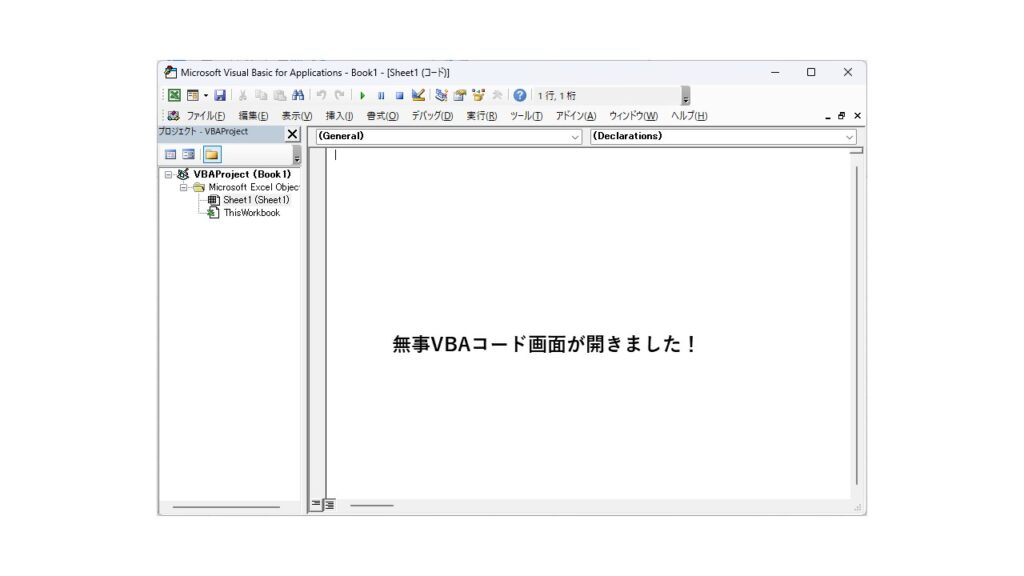
Task: Open Microsoft Visual Basic Help icon
Action: click(x=520, y=96)
